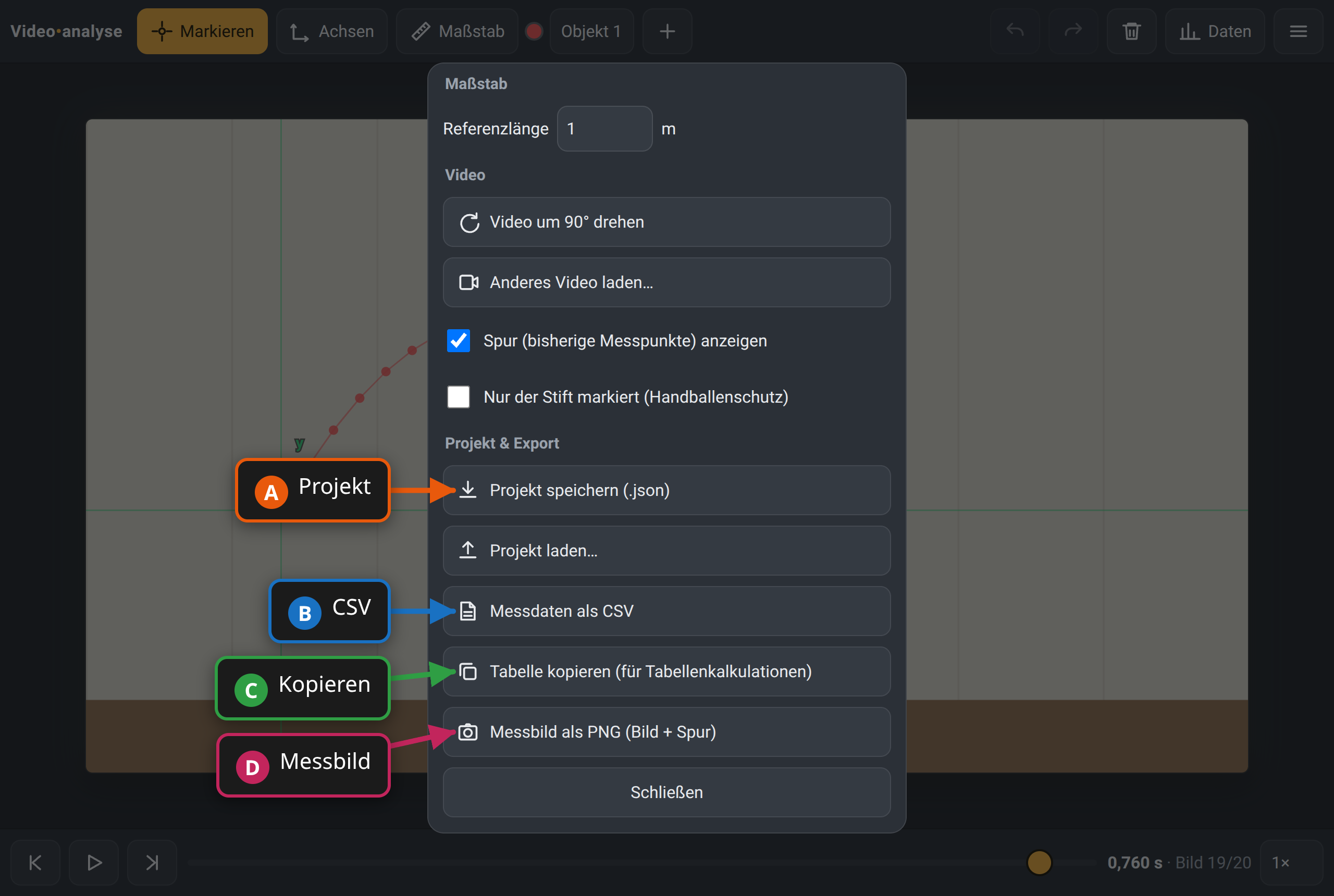Copy table for spreadsheets

(x=666, y=671)
